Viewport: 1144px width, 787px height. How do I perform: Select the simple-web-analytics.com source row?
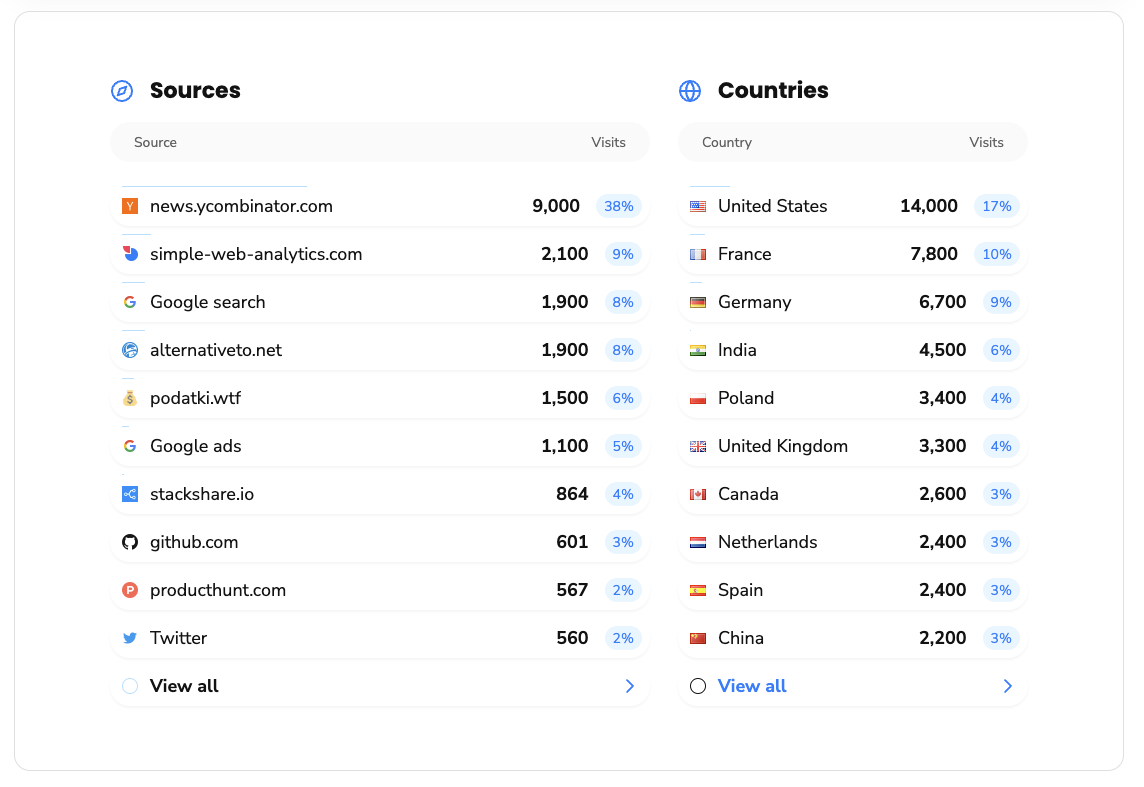pyautogui.click(x=256, y=254)
